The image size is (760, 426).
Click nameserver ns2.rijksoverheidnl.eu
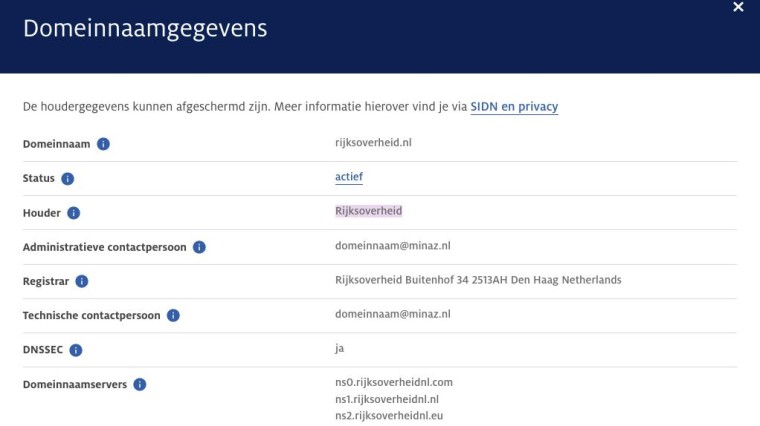[x=389, y=416]
